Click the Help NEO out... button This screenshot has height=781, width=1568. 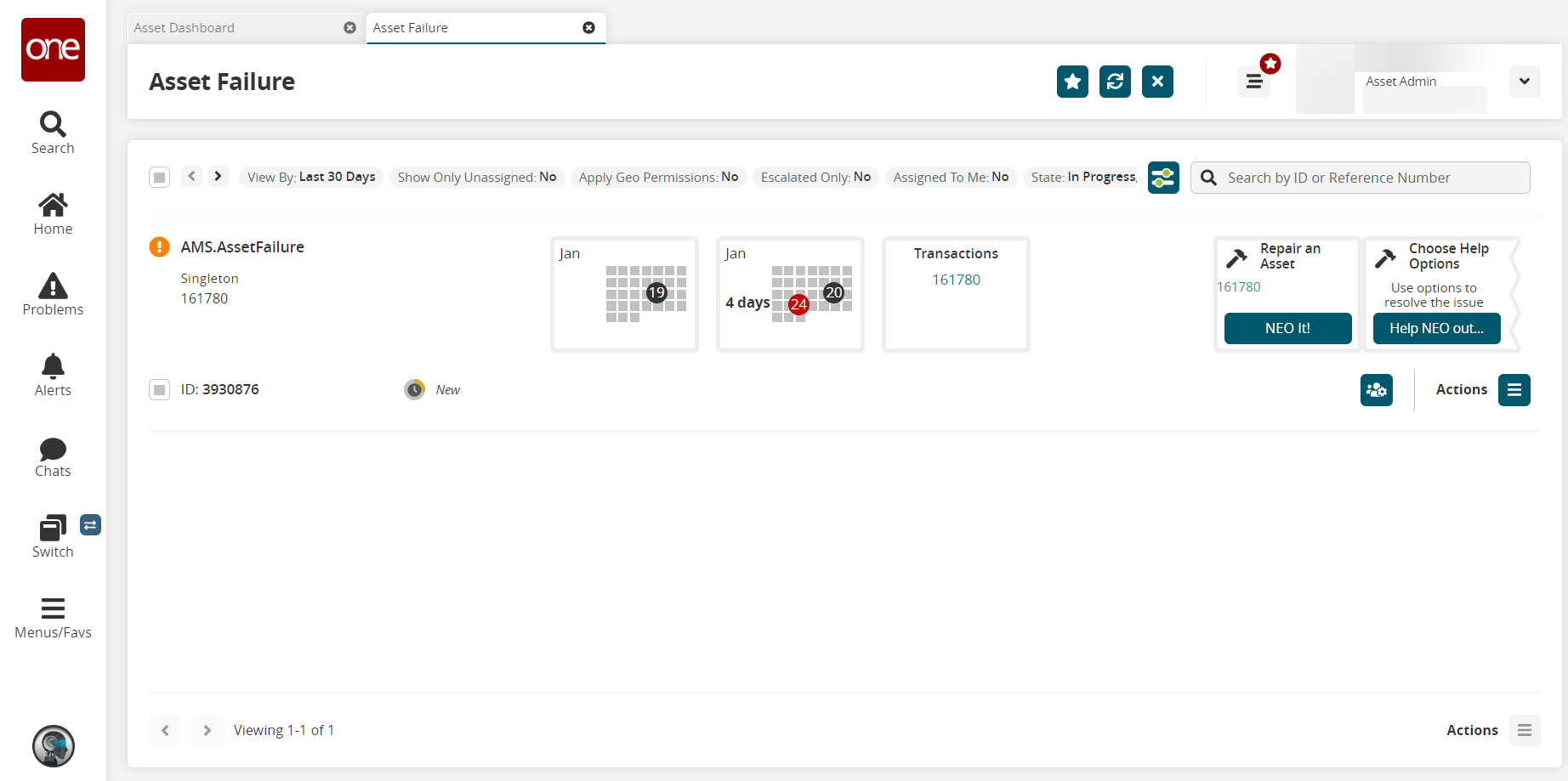pos(1436,328)
